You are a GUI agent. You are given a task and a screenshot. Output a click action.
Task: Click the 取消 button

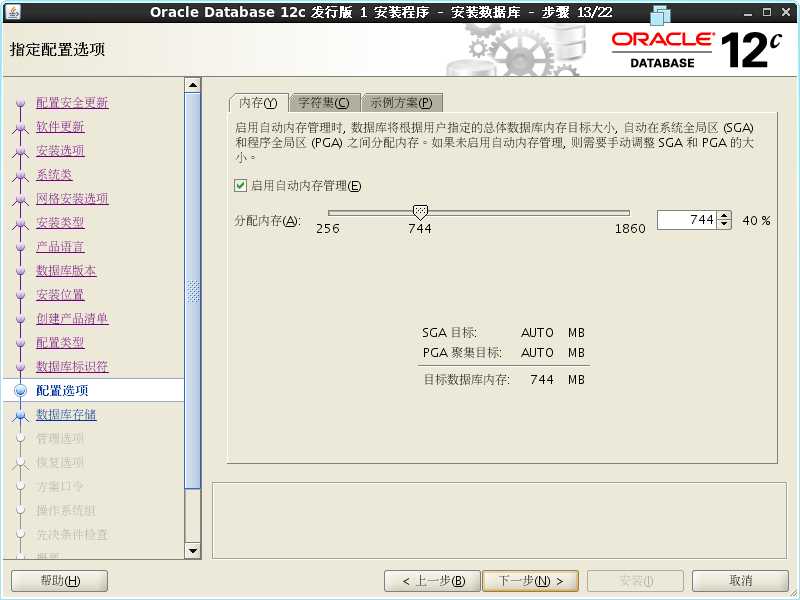pos(740,581)
